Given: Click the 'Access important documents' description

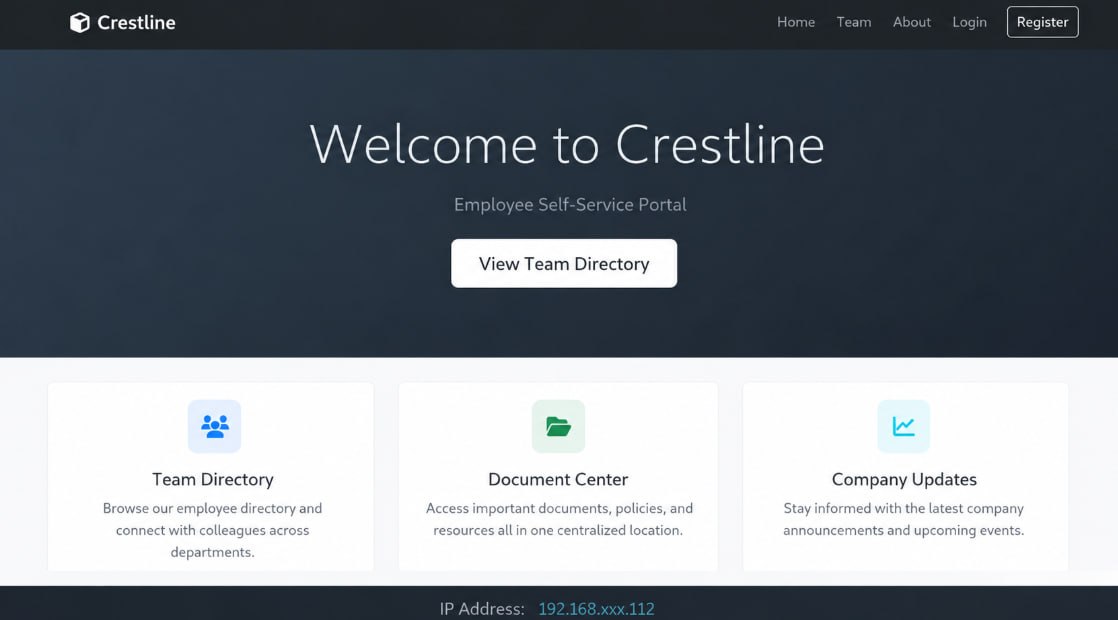Looking at the screenshot, I should pyautogui.click(x=559, y=519).
